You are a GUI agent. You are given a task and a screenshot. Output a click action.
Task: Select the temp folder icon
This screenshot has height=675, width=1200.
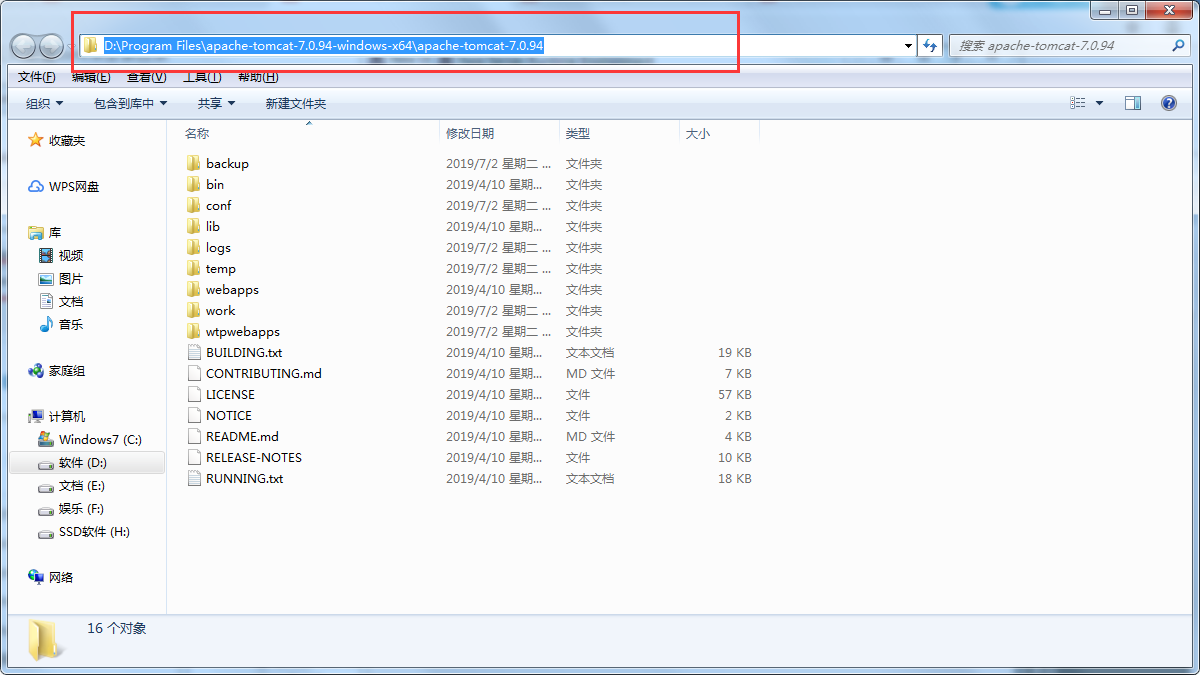pyautogui.click(x=194, y=268)
